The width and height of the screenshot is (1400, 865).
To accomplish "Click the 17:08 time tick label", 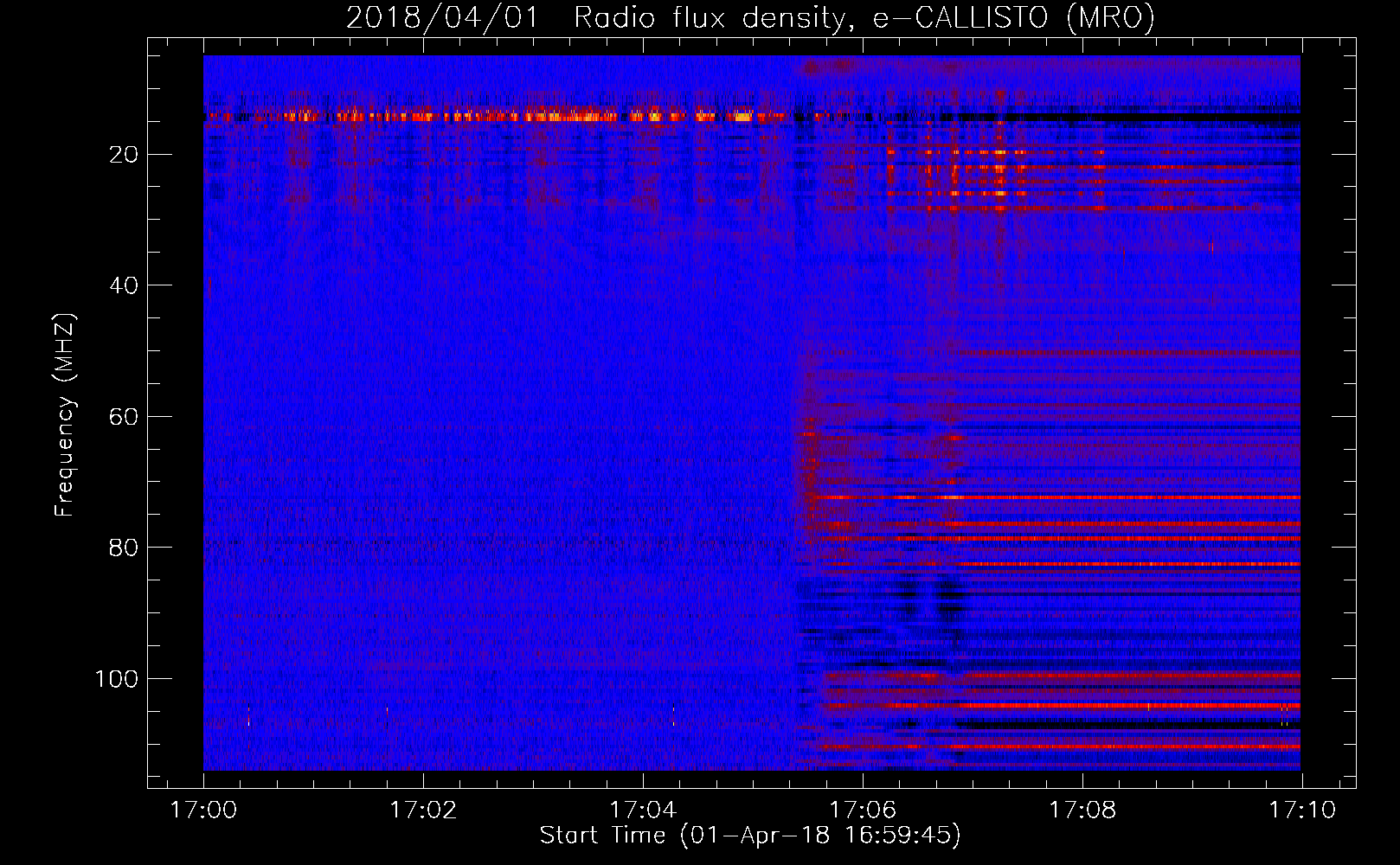I will click(x=1082, y=811).
